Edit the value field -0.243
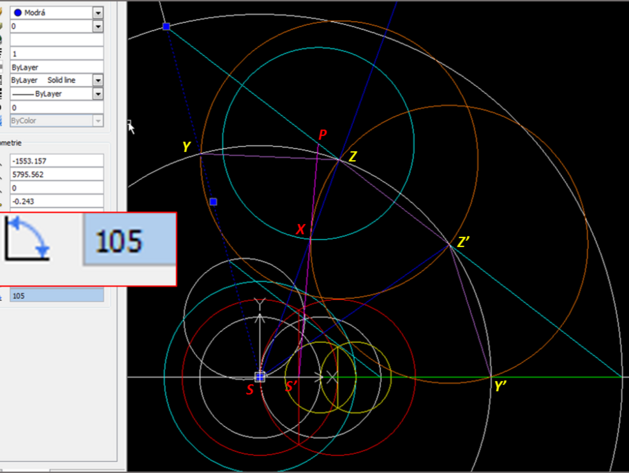 (57, 201)
